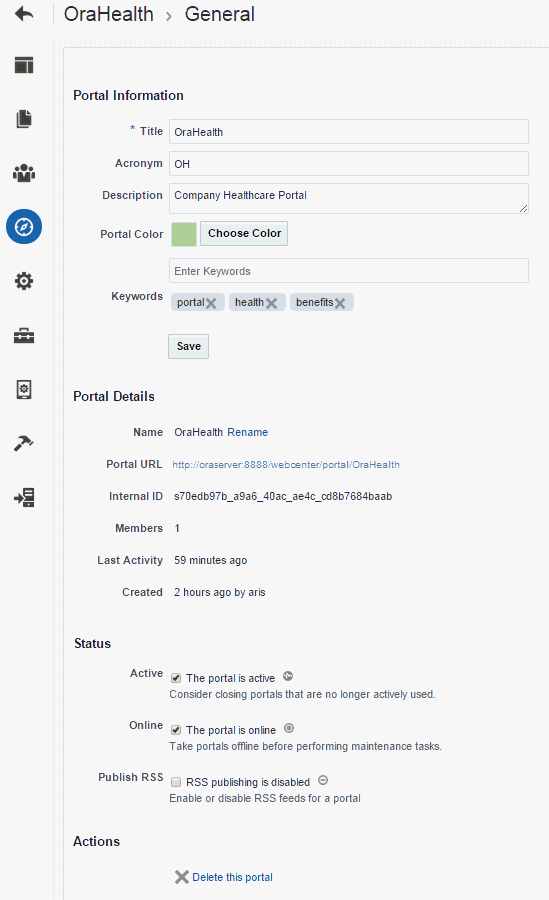Click the Enter Keywords input field
This screenshot has height=900, width=549.
349,271
